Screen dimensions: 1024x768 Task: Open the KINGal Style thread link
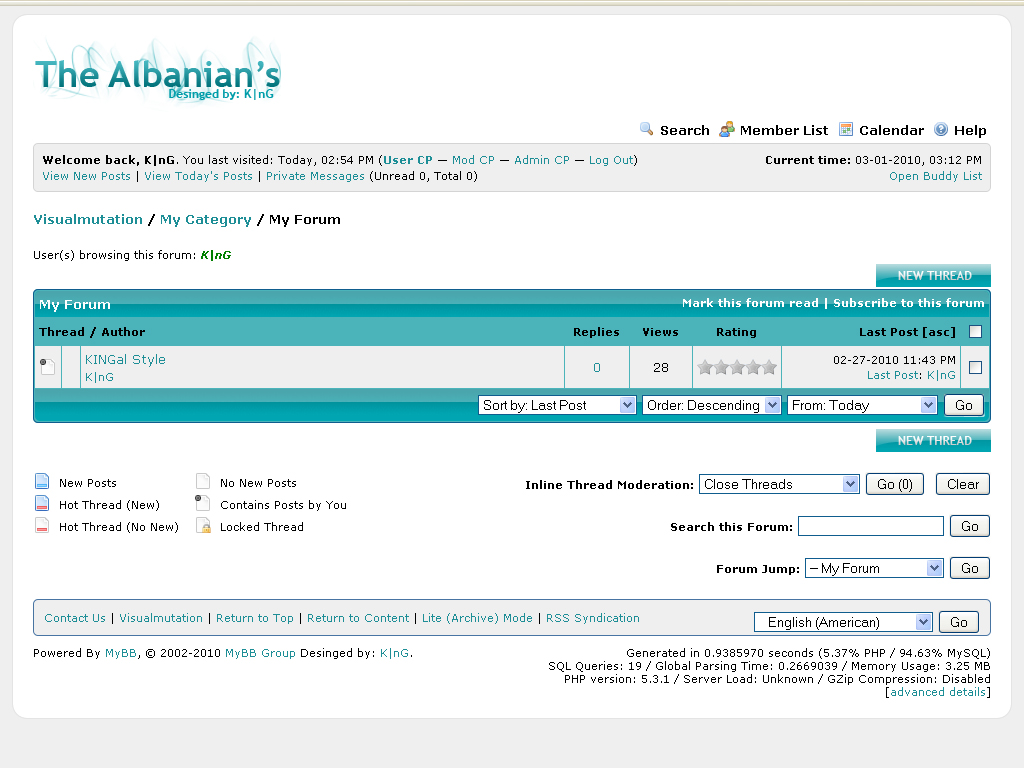(x=125, y=359)
